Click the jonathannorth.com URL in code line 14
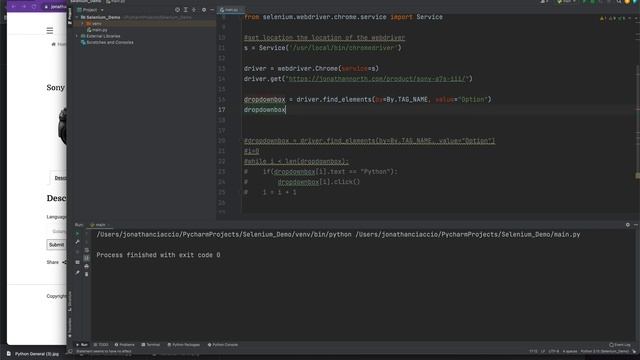Screen dimensions: 640x360 376,79
